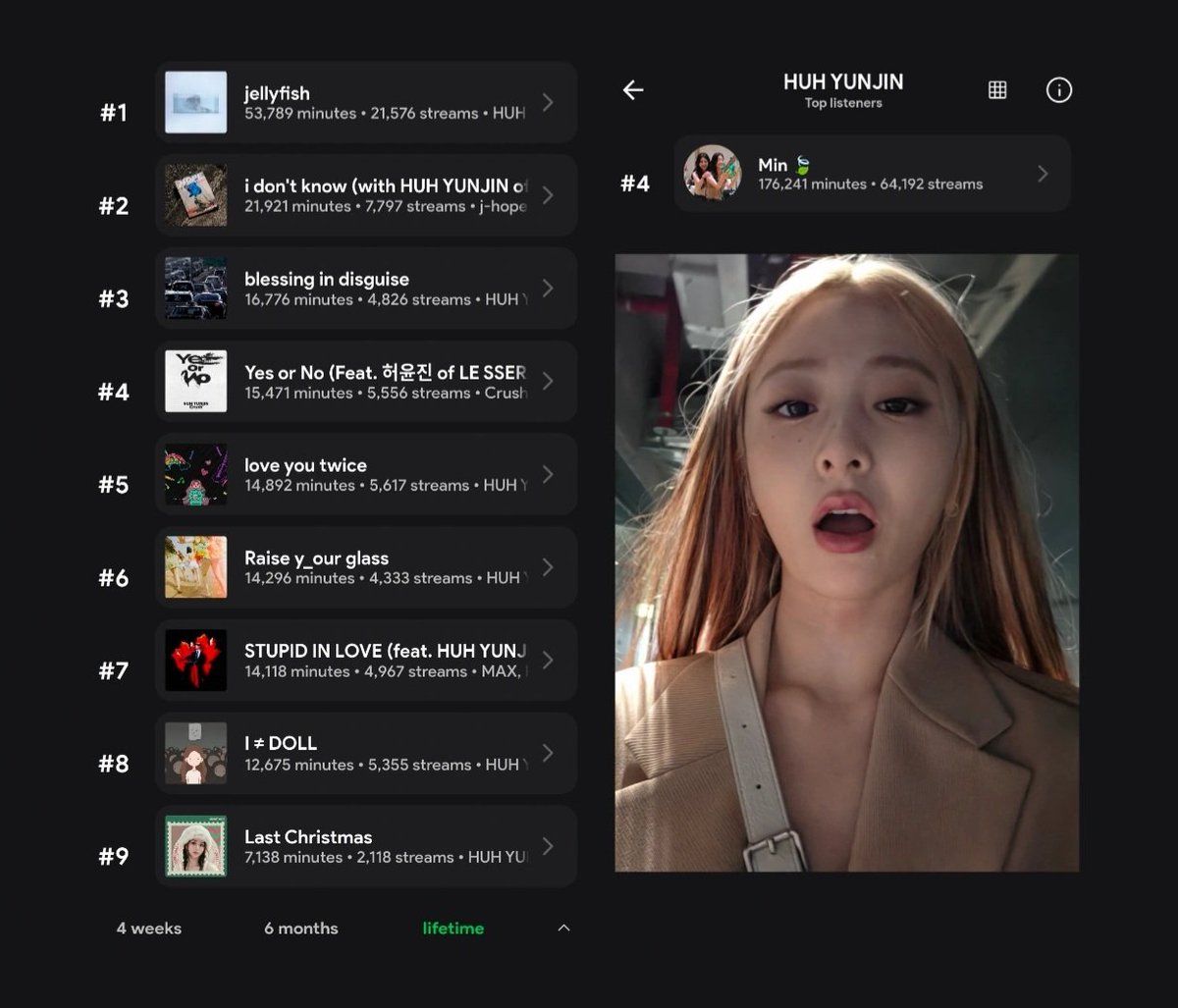The image size is (1178, 1008).
Task: Open the I ≠ DOLL row chevron
Action: click(548, 753)
